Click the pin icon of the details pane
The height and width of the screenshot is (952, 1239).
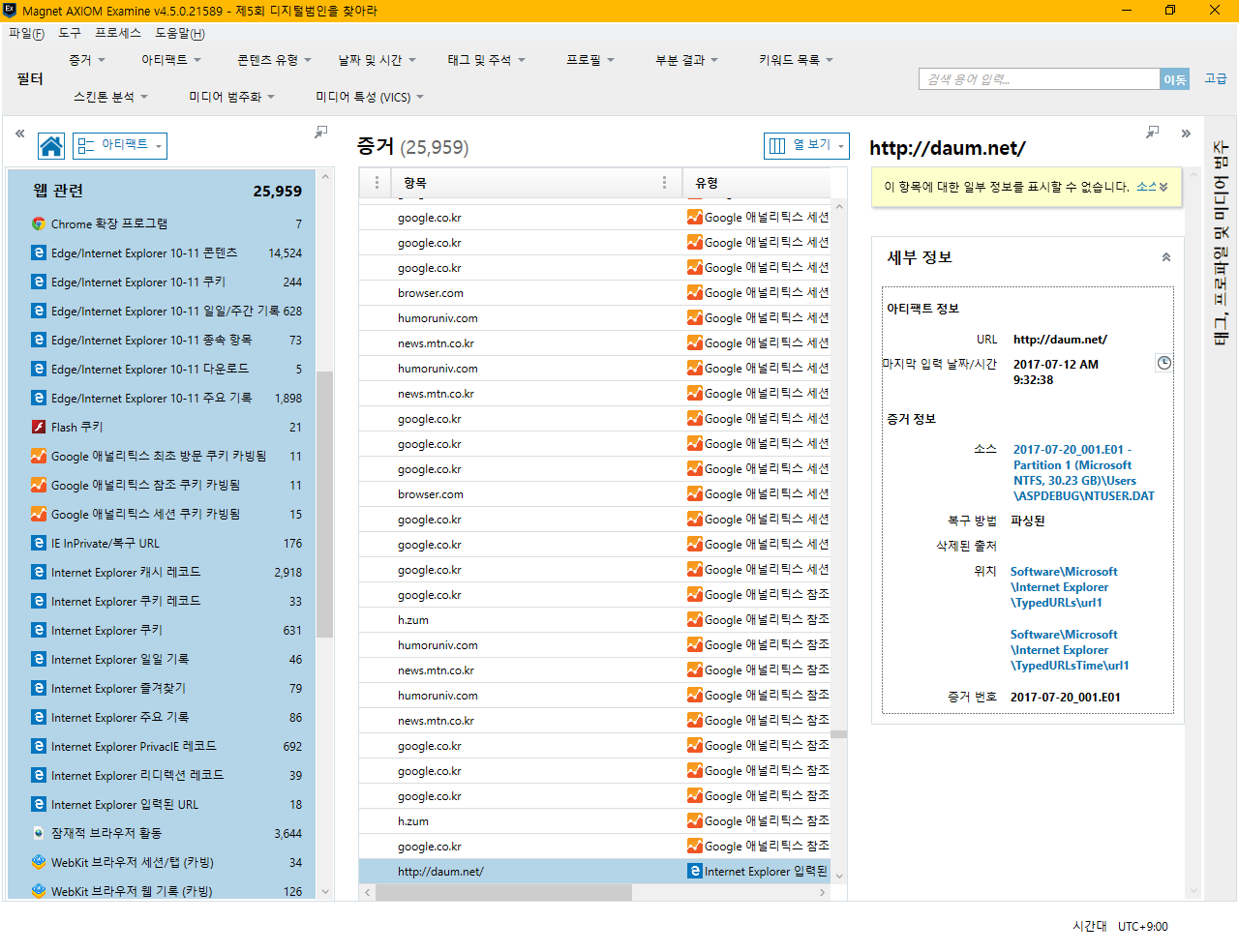coord(1152,133)
